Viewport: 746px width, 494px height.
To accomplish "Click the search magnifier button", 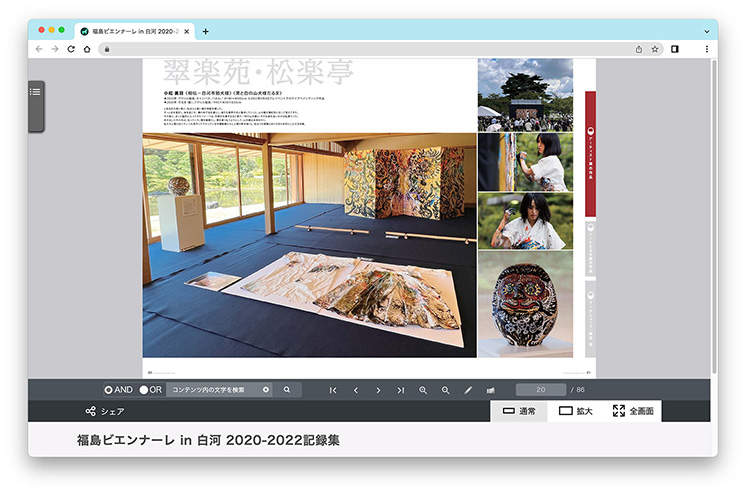I will pyautogui.click(x=286, y=390).
